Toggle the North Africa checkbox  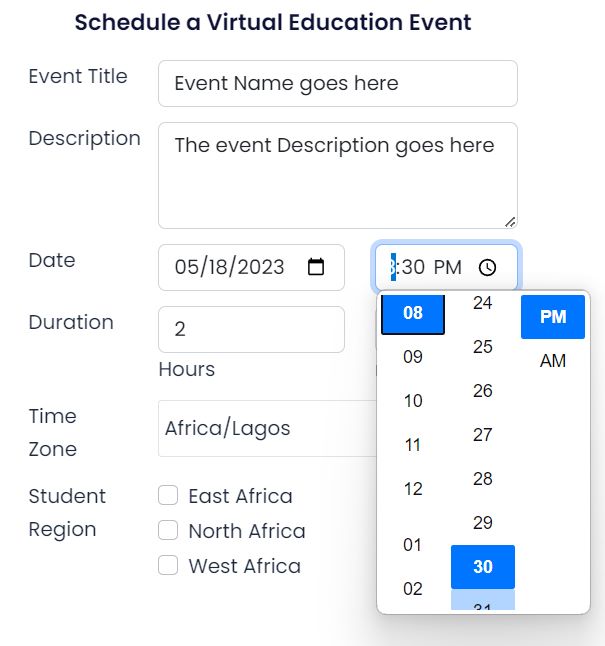tap(169, 531)
